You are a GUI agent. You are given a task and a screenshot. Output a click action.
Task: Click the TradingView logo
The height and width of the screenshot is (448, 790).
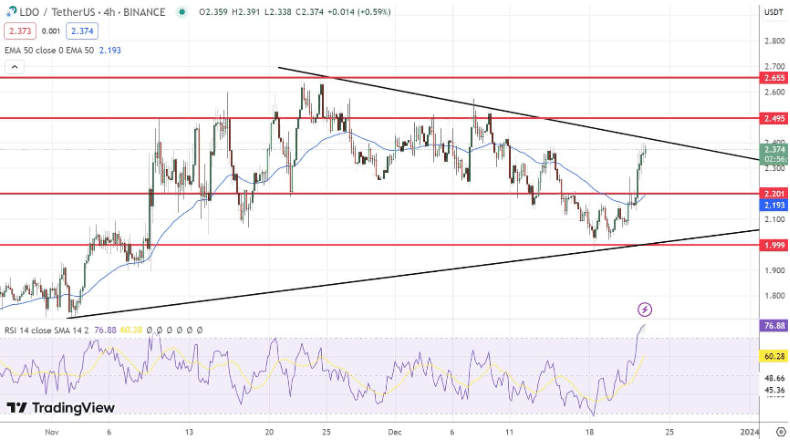(x=60, y=408)
